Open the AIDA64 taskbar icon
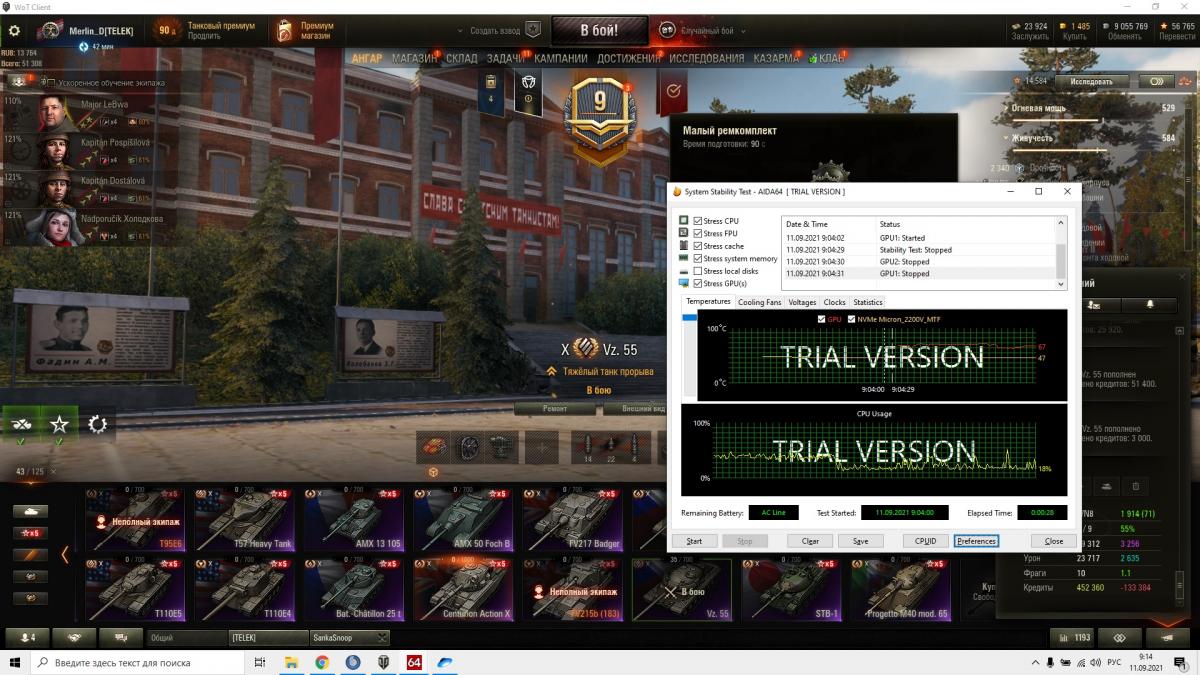1200x675 pixels. [413, 662]
